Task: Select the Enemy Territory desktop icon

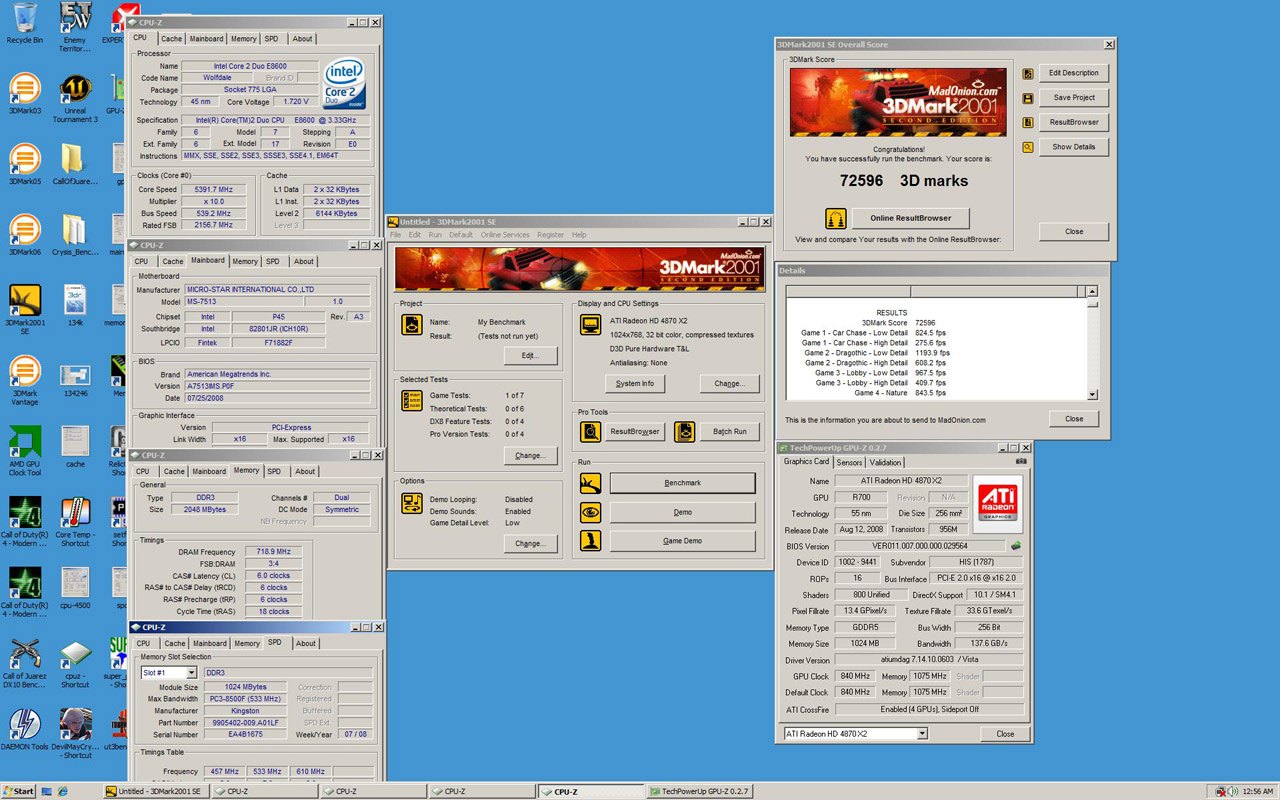Action: [x=75, y=26]
